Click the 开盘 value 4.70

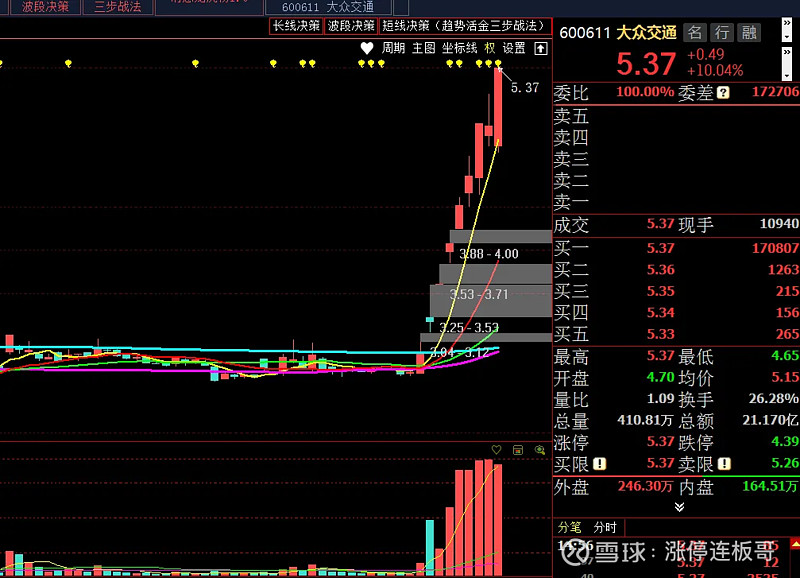661,377
